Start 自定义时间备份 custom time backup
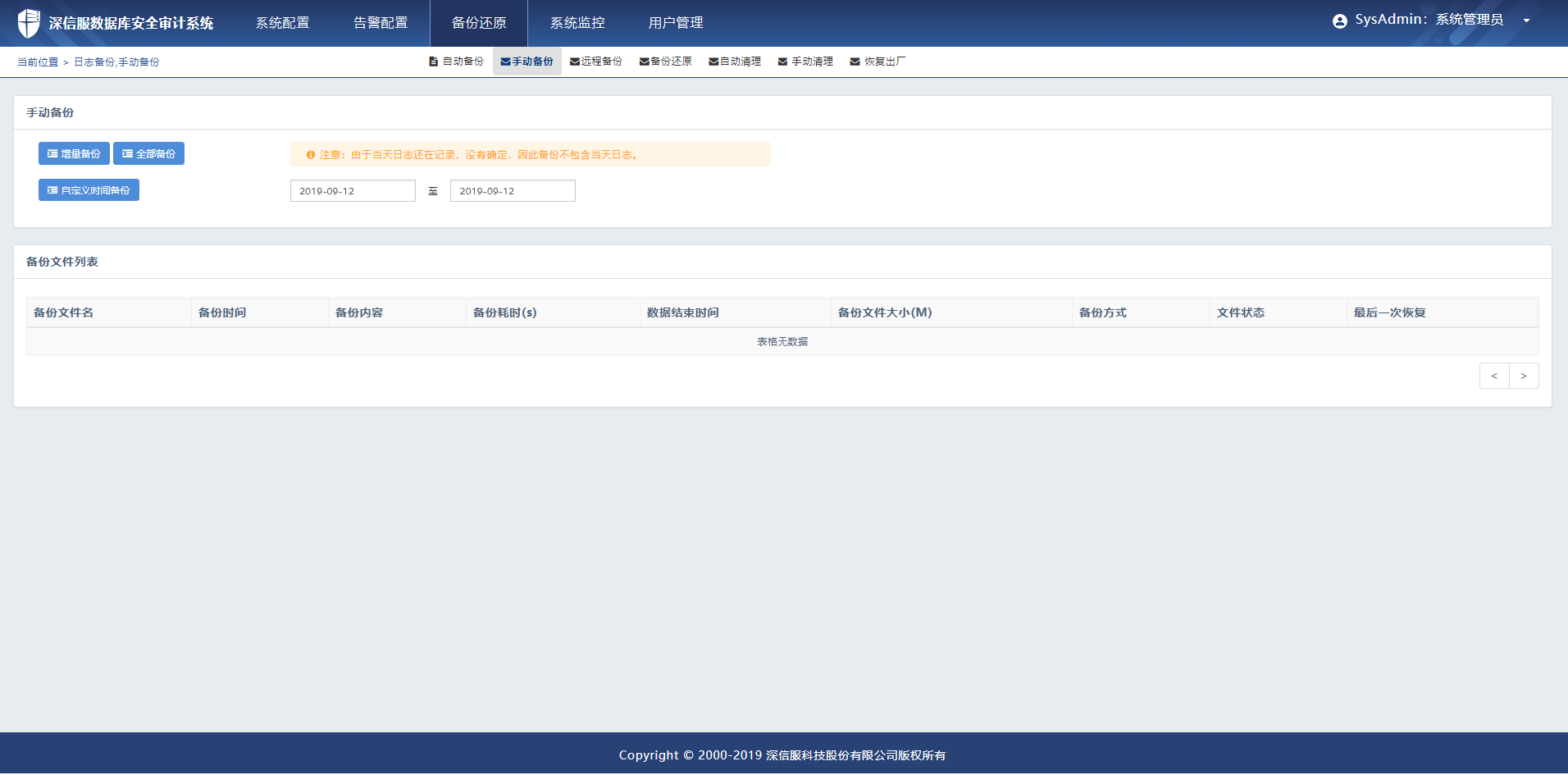The image size is (1568, 775). point(89,190)
